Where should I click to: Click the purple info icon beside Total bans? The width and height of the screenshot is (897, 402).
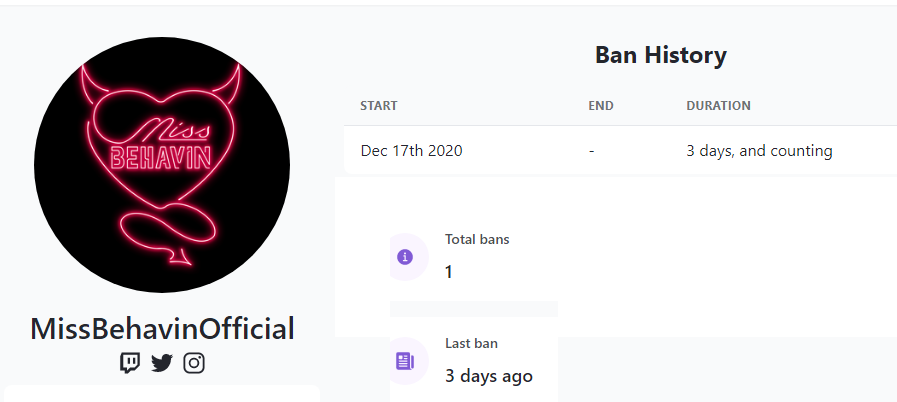pyautogui.click(x=405, y=257)
